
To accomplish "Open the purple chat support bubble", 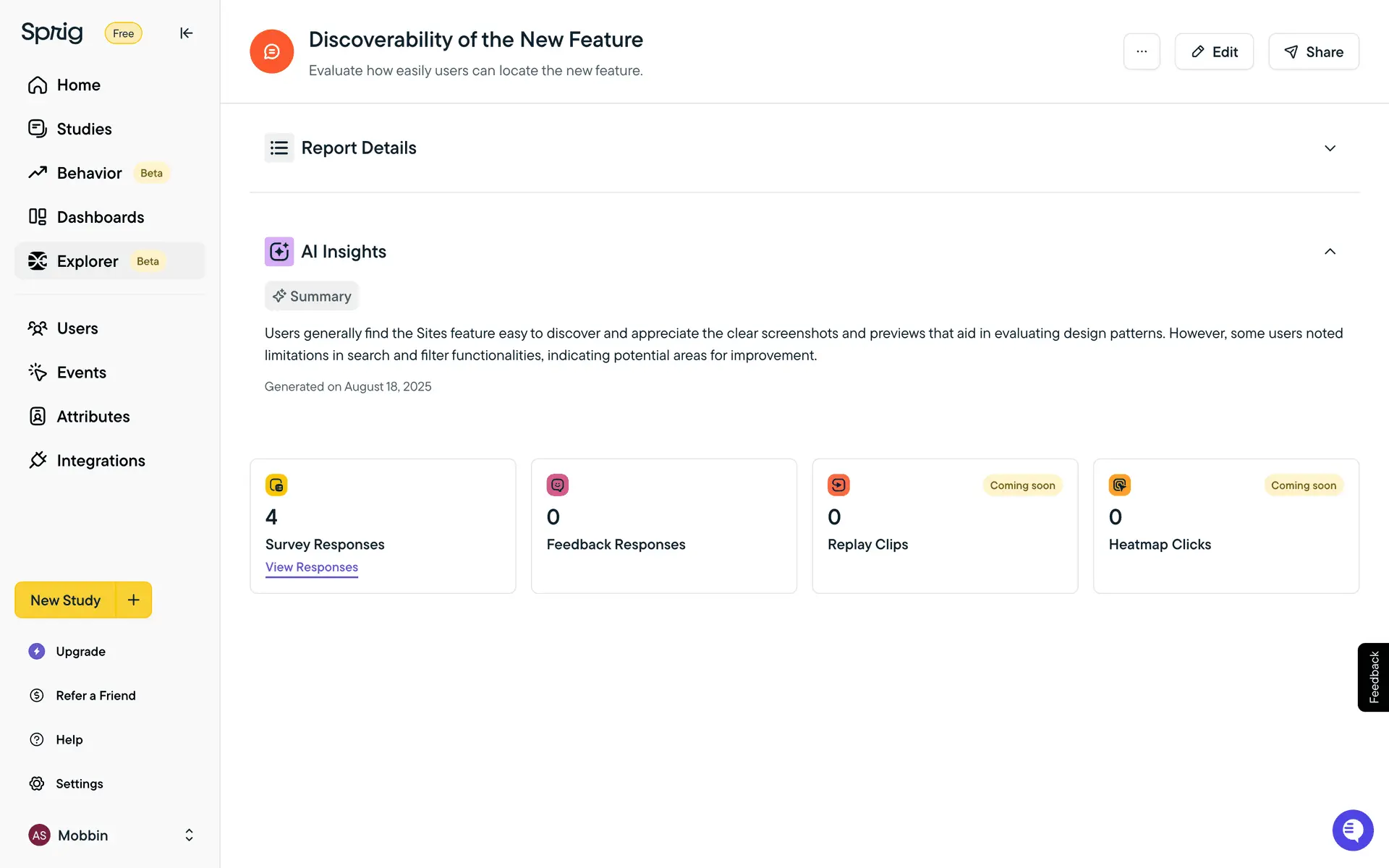I will pos(1352,830).
